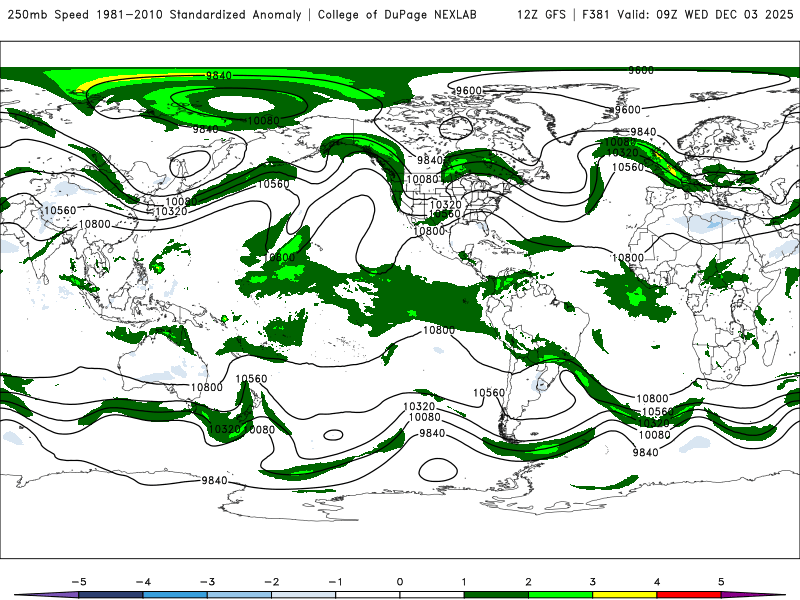Click the yellow 3-to-4 colorbar segment
The image size is (800, 600).
(x=624, y=595)
